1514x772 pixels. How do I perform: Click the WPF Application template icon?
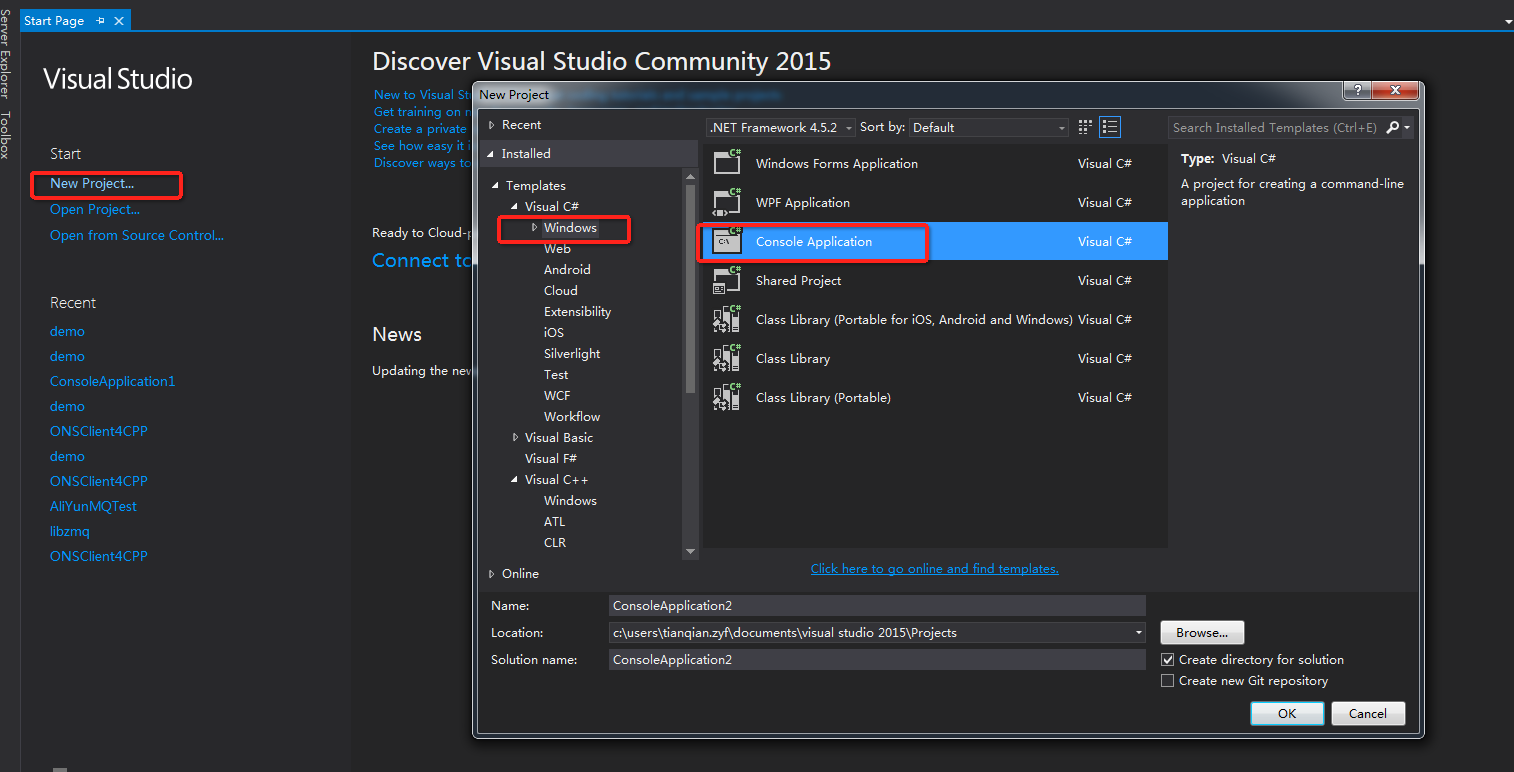(x=727, y=202)
